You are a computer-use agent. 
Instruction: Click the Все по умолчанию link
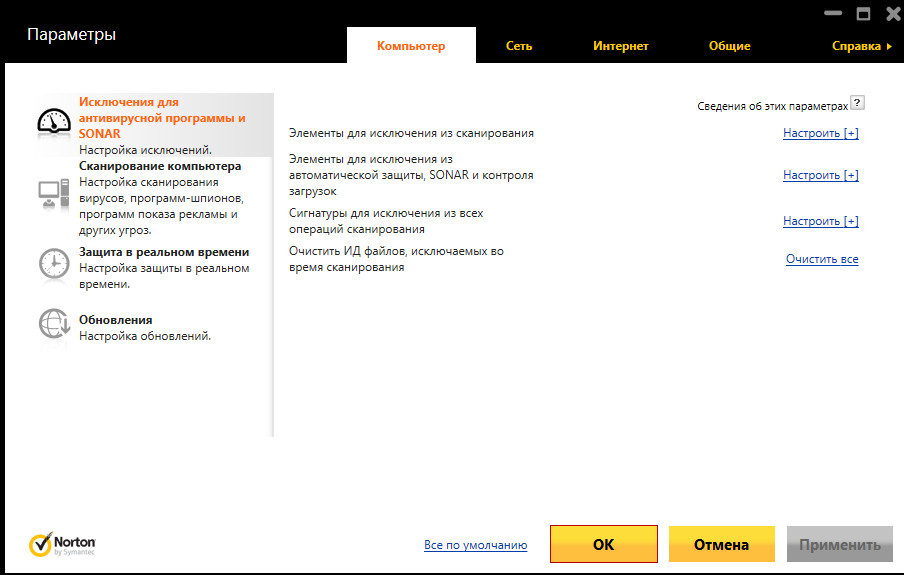475,545
